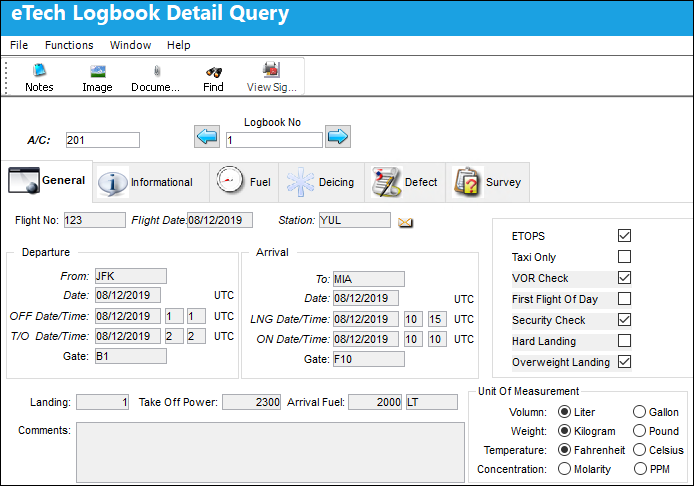Click the Landing count field
The image size is (694, 486).
102,402
